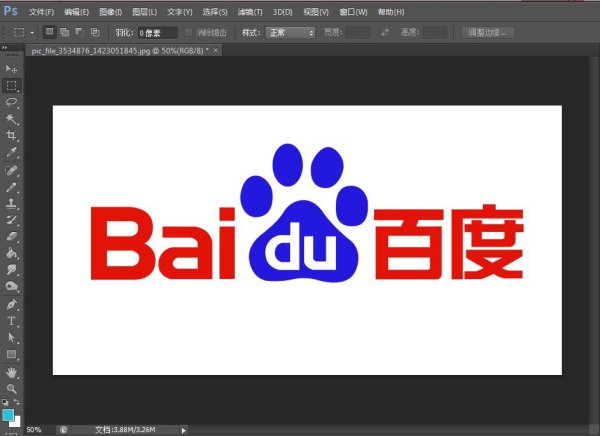
Task: Open the 滤镜(T) menu
Action: (x=250, y=12)
